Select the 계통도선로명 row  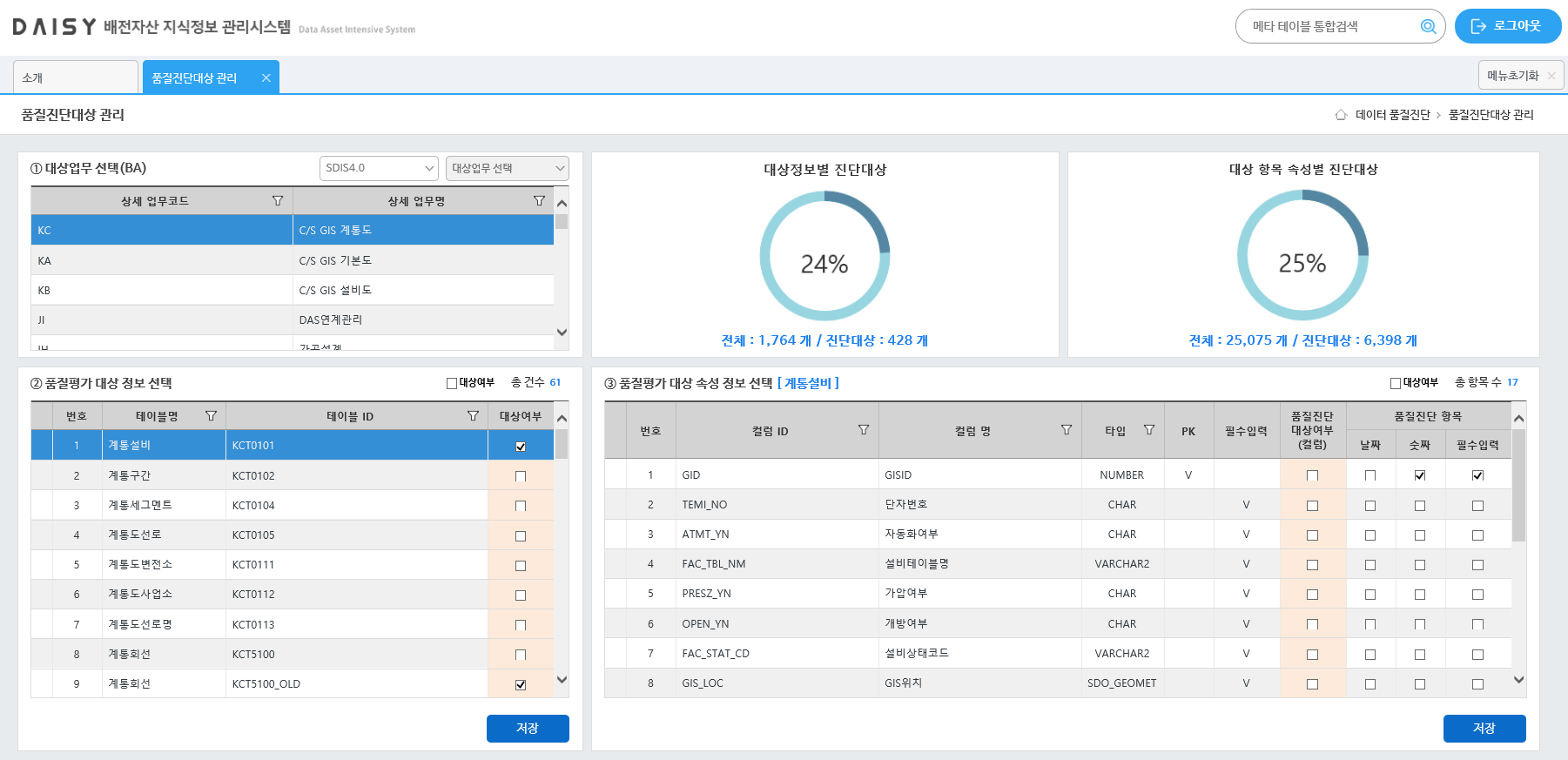coord(292,624)
